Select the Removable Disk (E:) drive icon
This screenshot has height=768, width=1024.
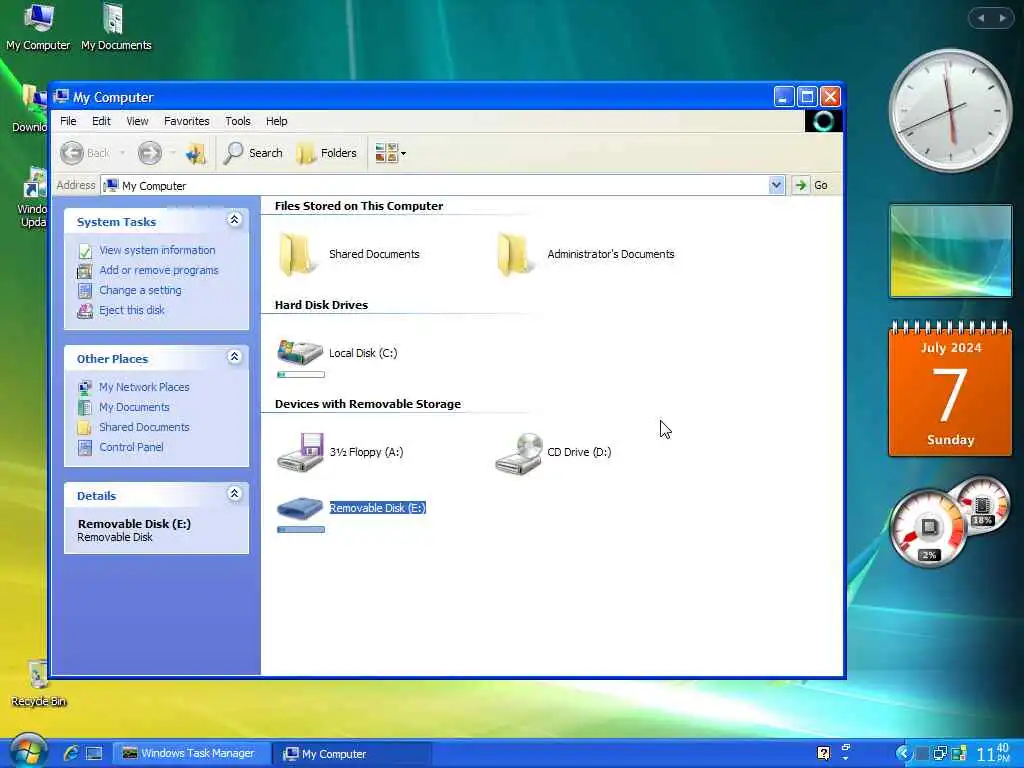pos(300,508)
